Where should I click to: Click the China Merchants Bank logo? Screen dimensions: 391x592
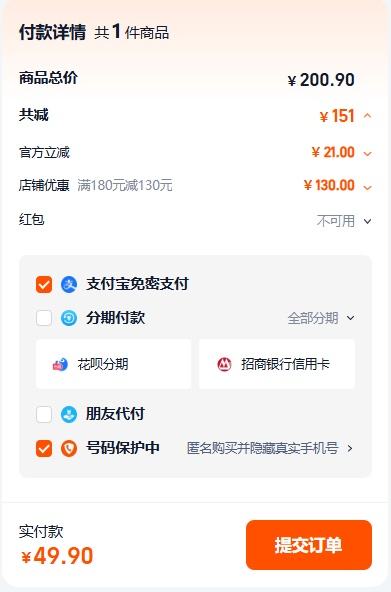coord(224,364)
